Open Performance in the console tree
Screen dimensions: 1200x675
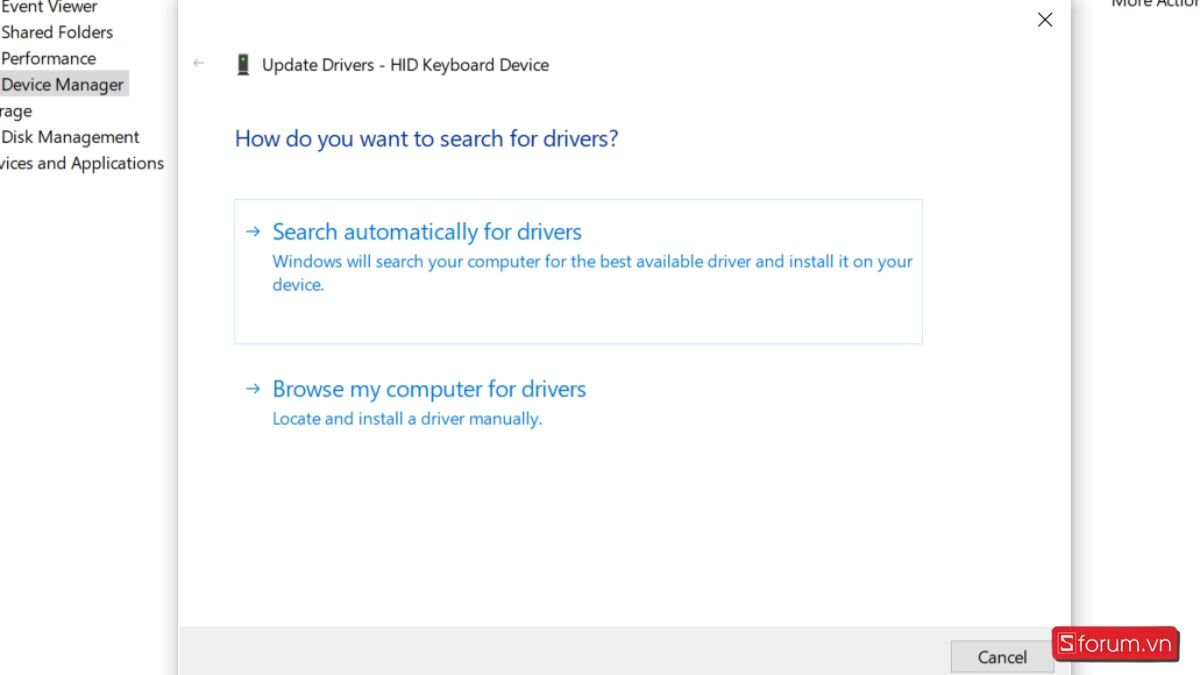pos(48,58)
